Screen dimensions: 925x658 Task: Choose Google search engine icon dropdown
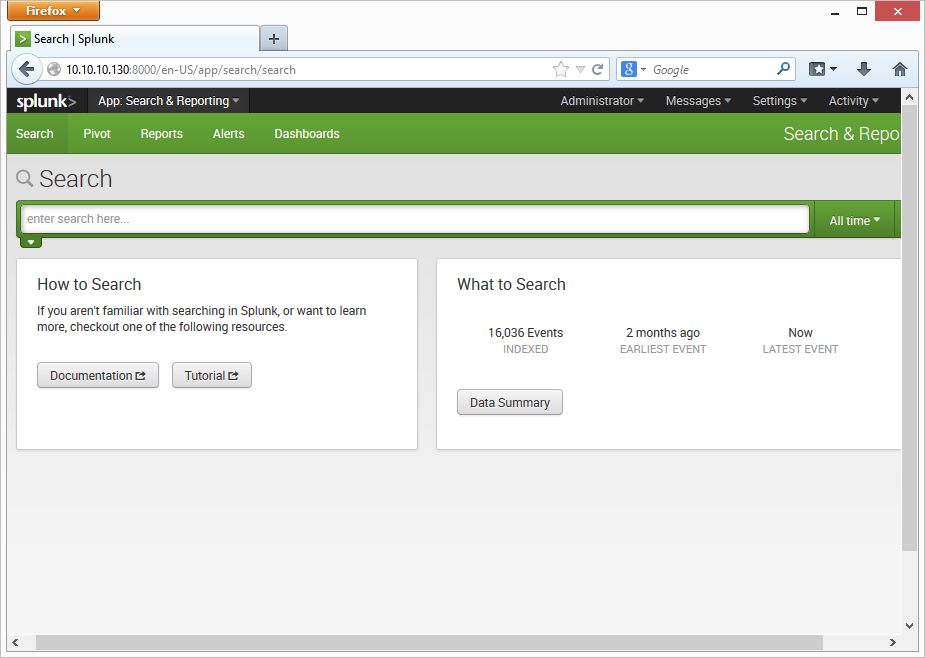[634, 70]
